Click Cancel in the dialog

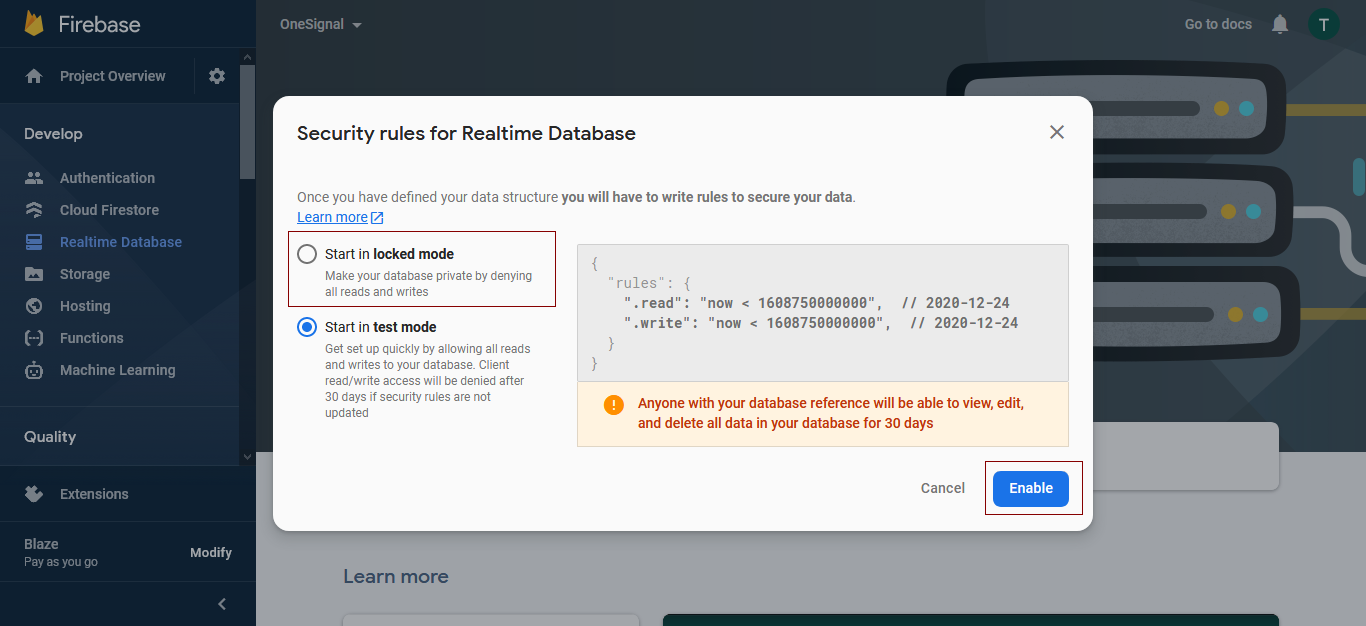942,488
